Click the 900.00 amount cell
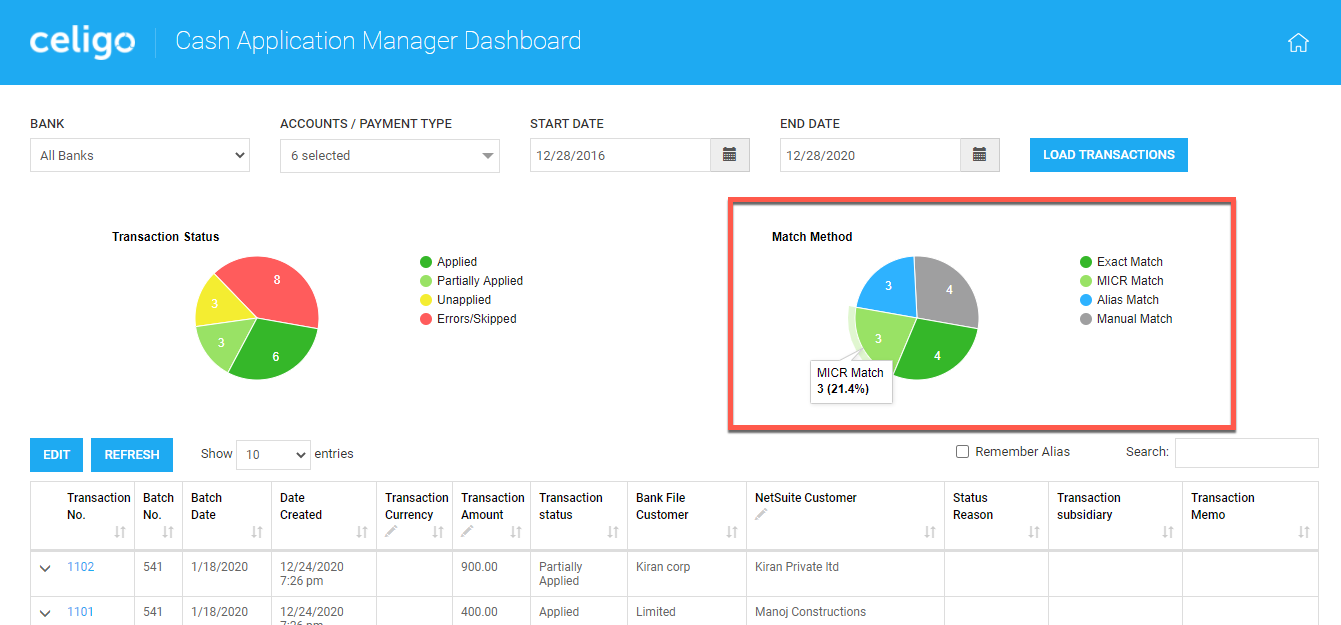 pyautogui.click(x=491, y=574)
